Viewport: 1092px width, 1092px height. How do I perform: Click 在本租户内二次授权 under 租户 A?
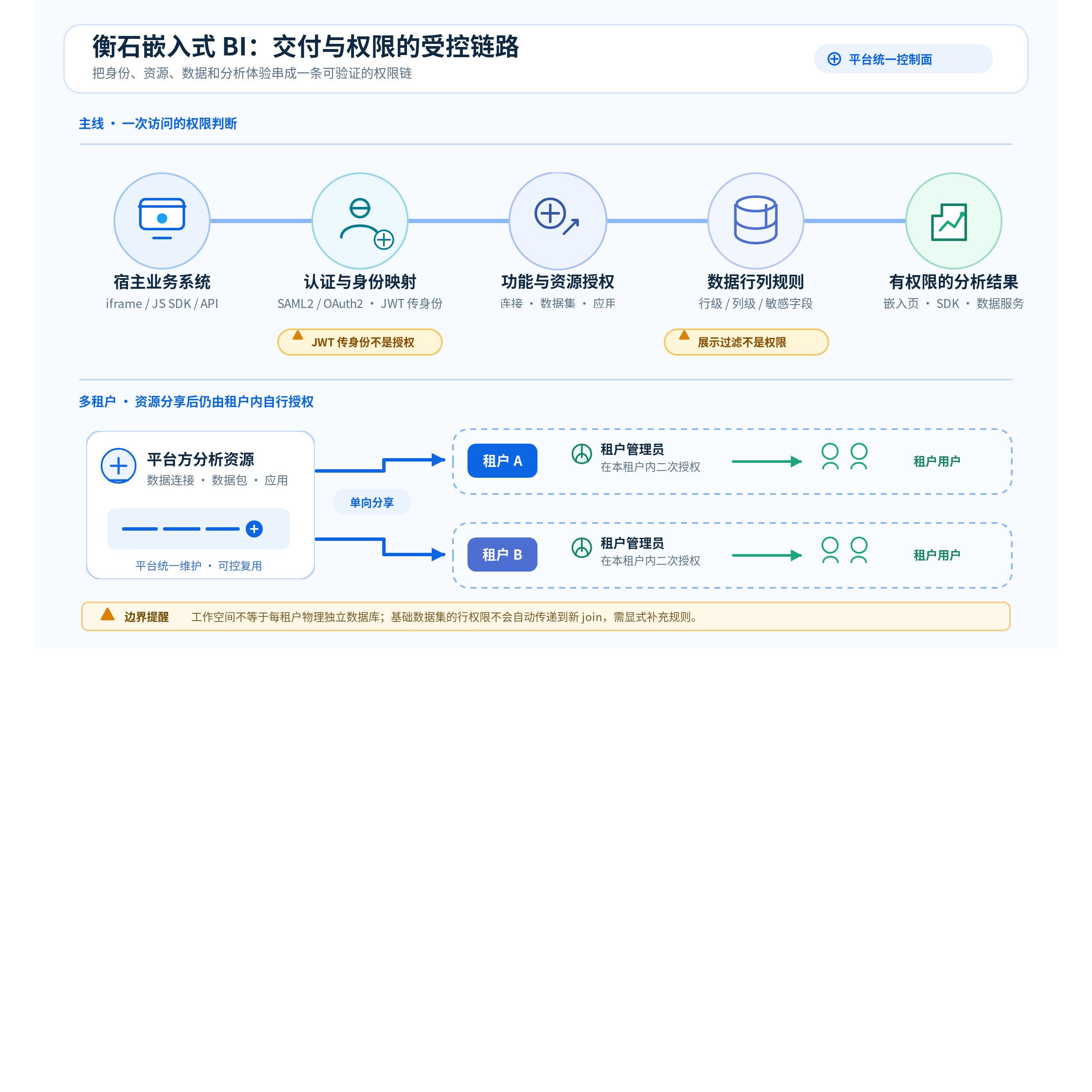point(650,467)
